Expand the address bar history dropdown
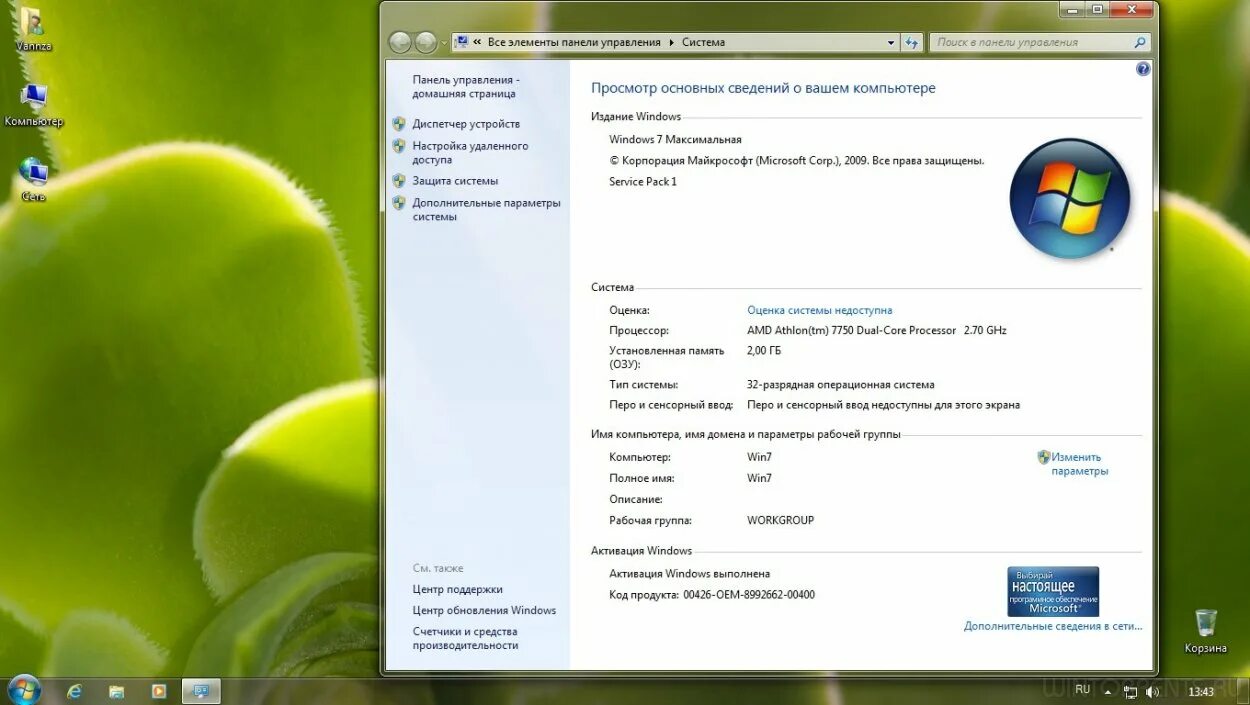Viewport: 1250px width, 705px height. 891,43
